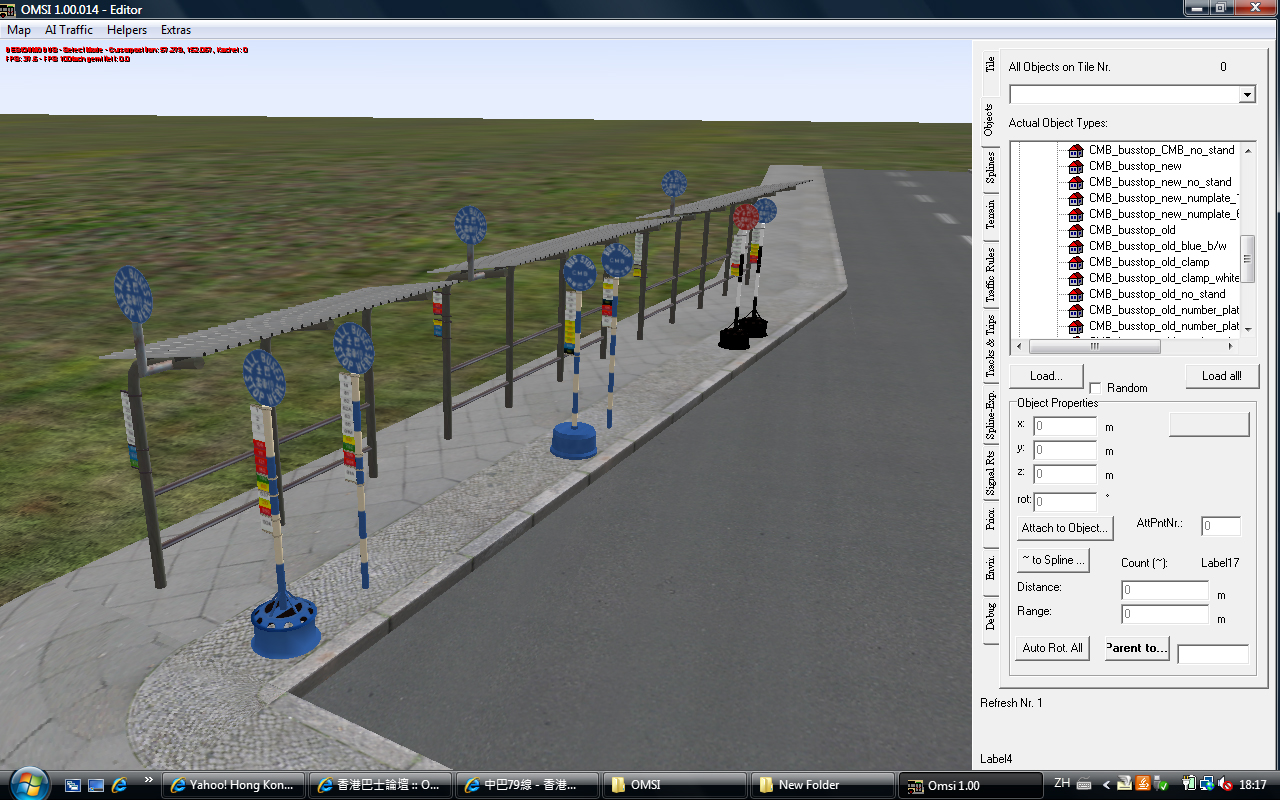Select the Objects tab

tap(989, 119)
